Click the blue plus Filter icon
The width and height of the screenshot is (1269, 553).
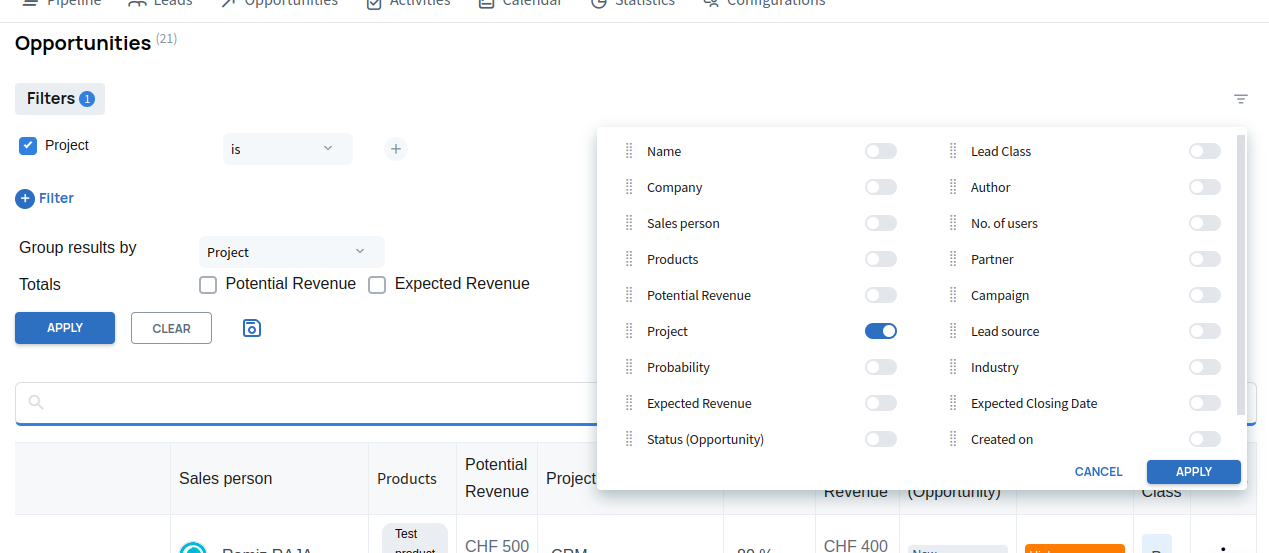tap(26, 199)
